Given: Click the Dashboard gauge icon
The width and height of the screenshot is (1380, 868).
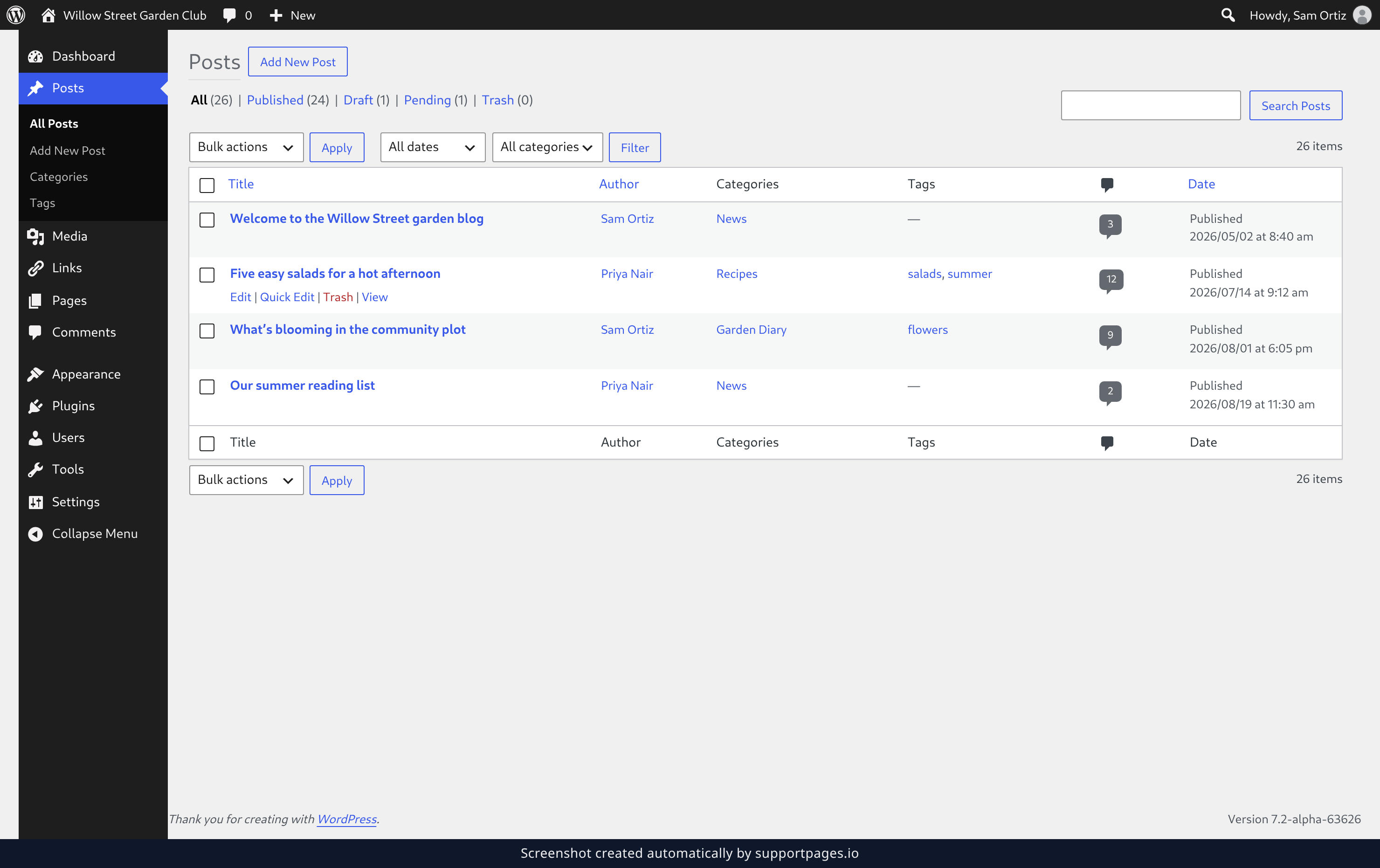Looking at the screenshot, I should 35,56.
